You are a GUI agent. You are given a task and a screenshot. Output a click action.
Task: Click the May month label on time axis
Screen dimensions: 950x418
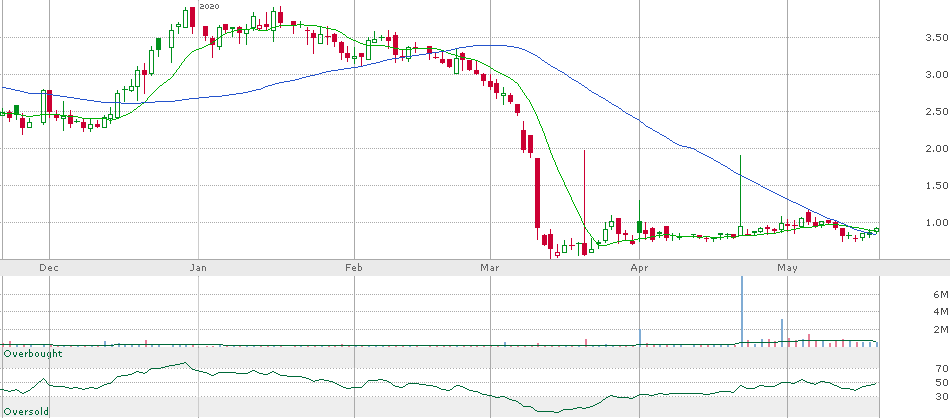pyautogui.click(x=787, y=267)
